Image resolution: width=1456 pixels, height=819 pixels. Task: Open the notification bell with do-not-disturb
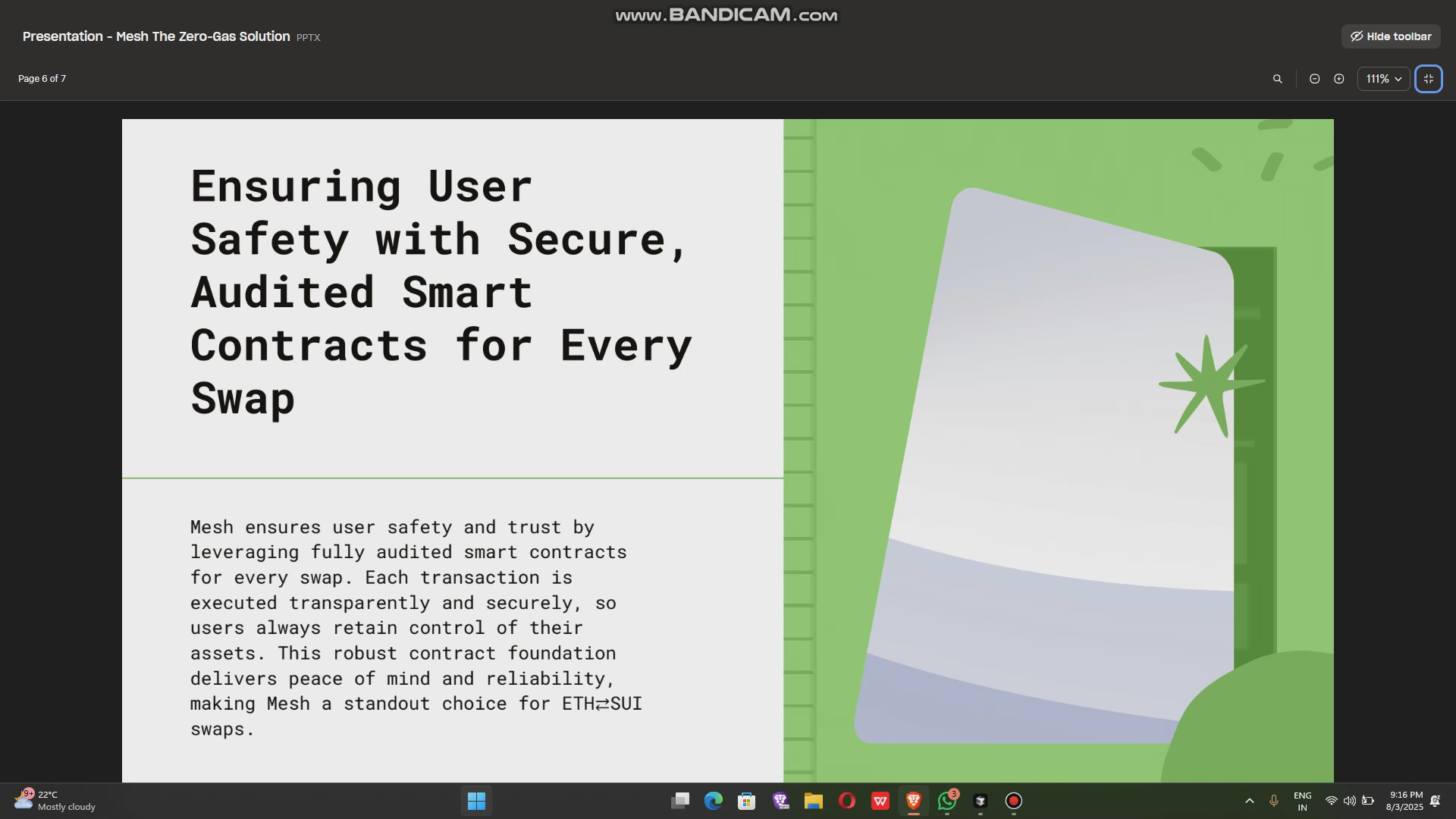[1436, 801]
